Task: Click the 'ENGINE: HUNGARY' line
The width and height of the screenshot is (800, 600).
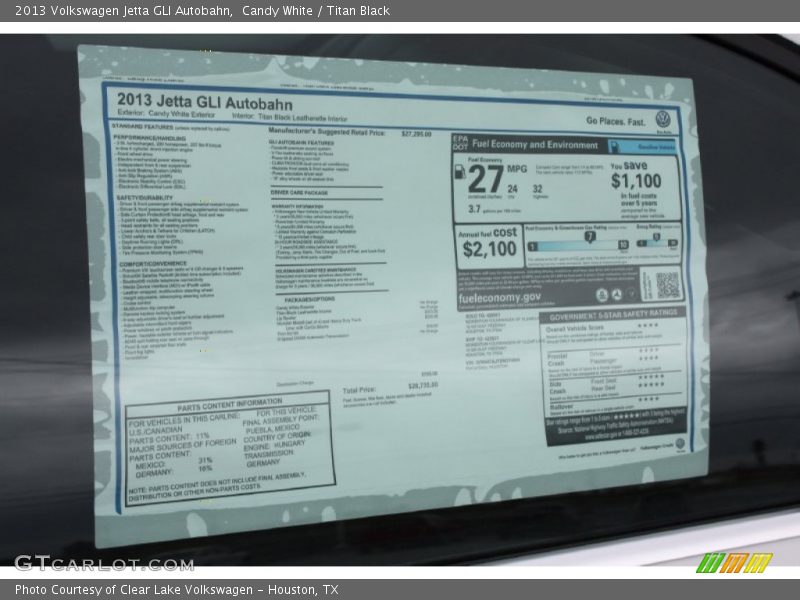Action: click(274, 445)
